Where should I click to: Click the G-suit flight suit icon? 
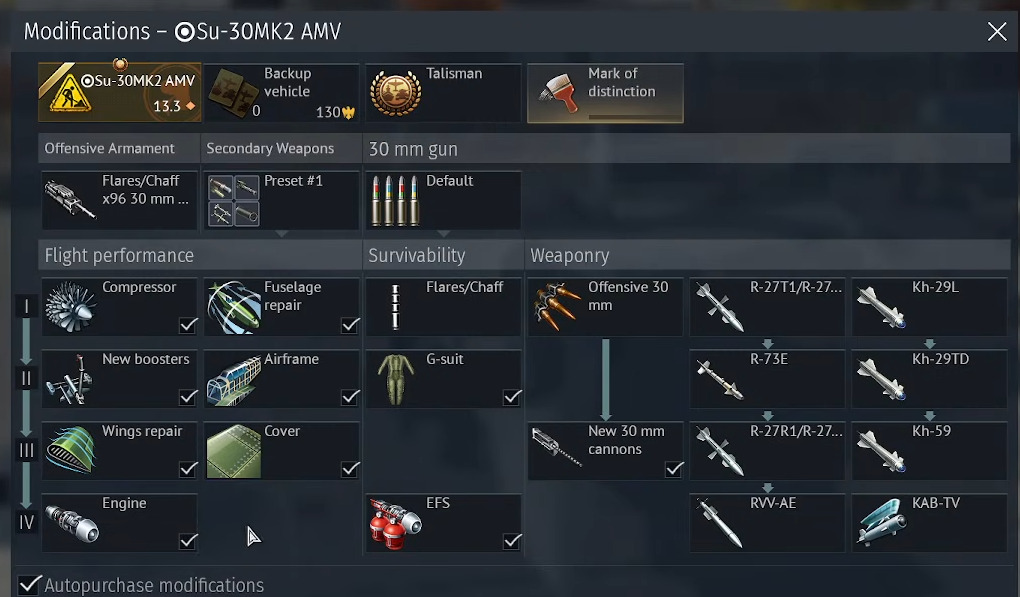396,380
